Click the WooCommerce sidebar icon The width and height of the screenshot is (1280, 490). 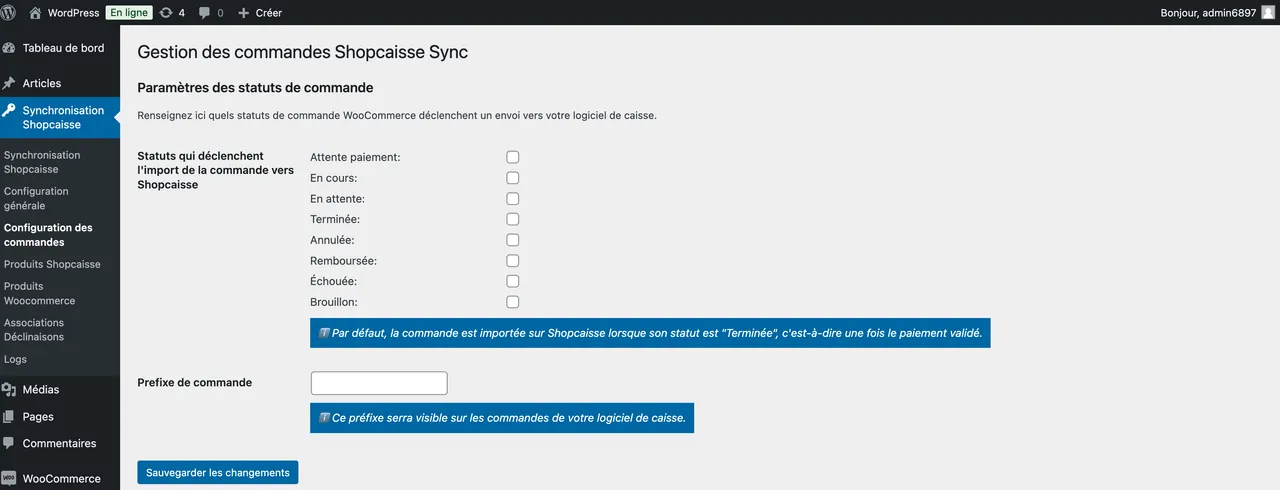click(x=10, y=478)
